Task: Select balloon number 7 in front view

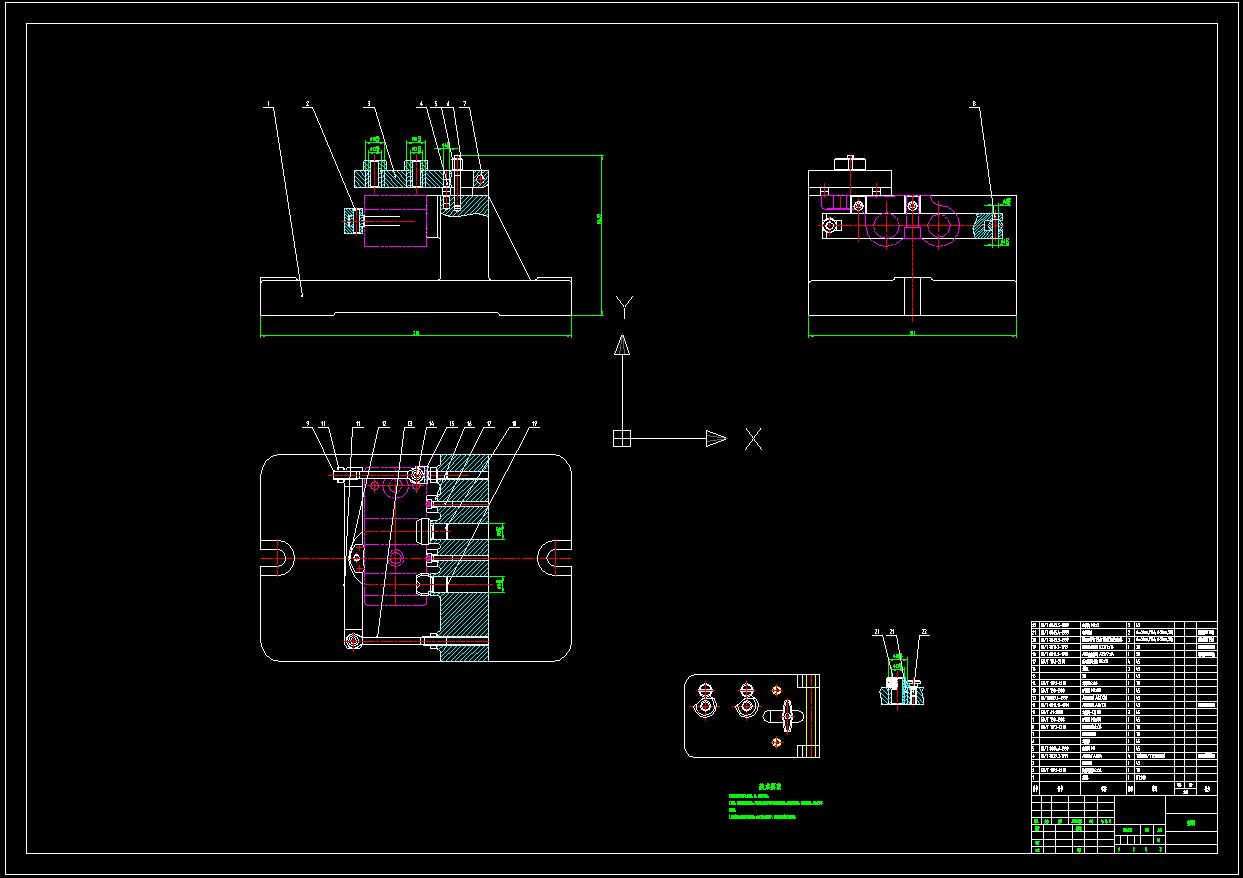Action: click(x=464, y=103)
